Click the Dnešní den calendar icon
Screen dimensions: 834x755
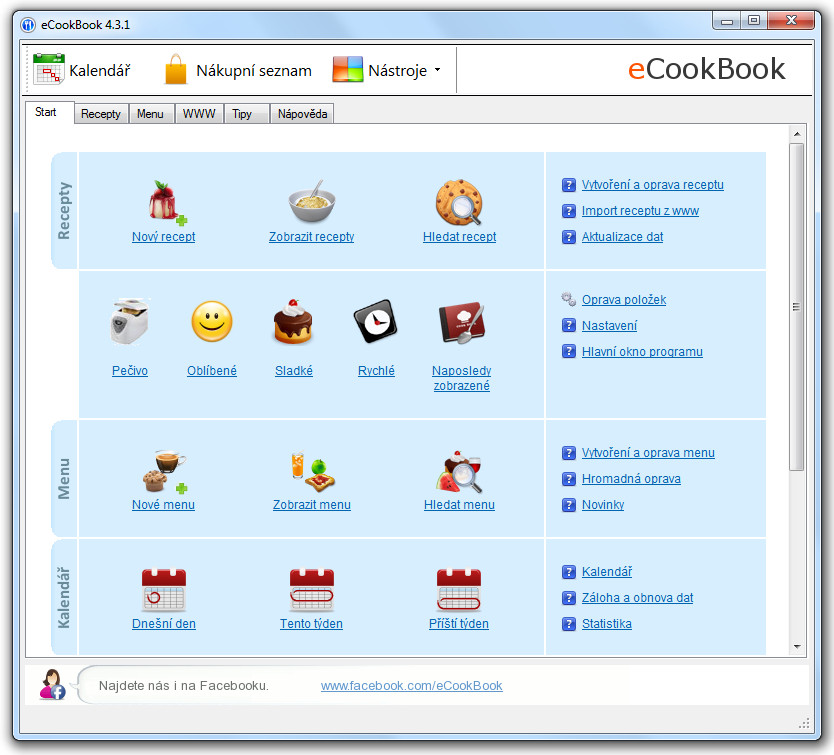click(164, 590)
